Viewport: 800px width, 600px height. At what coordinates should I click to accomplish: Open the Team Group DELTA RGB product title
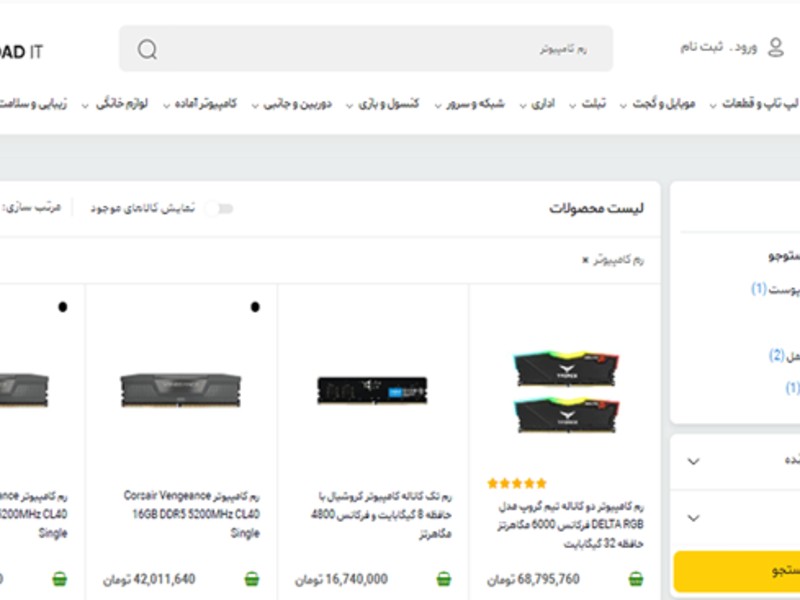click(x=570, y=525)
